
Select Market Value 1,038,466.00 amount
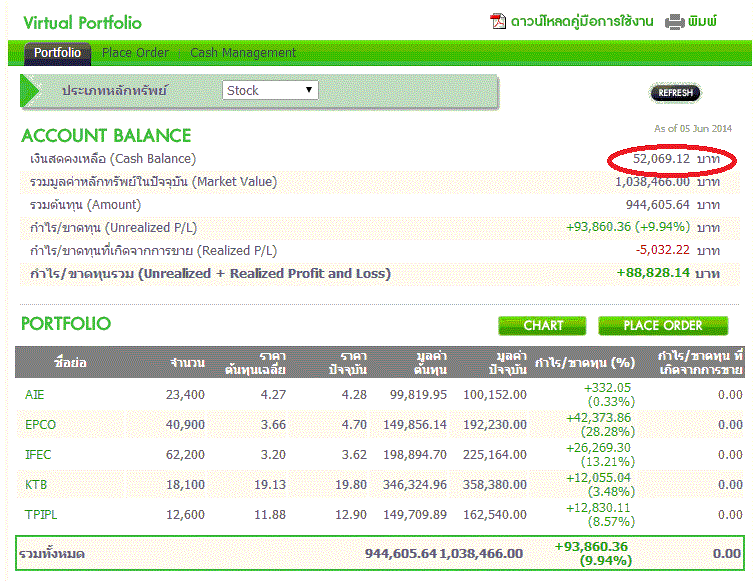click(x=652, y=182)
